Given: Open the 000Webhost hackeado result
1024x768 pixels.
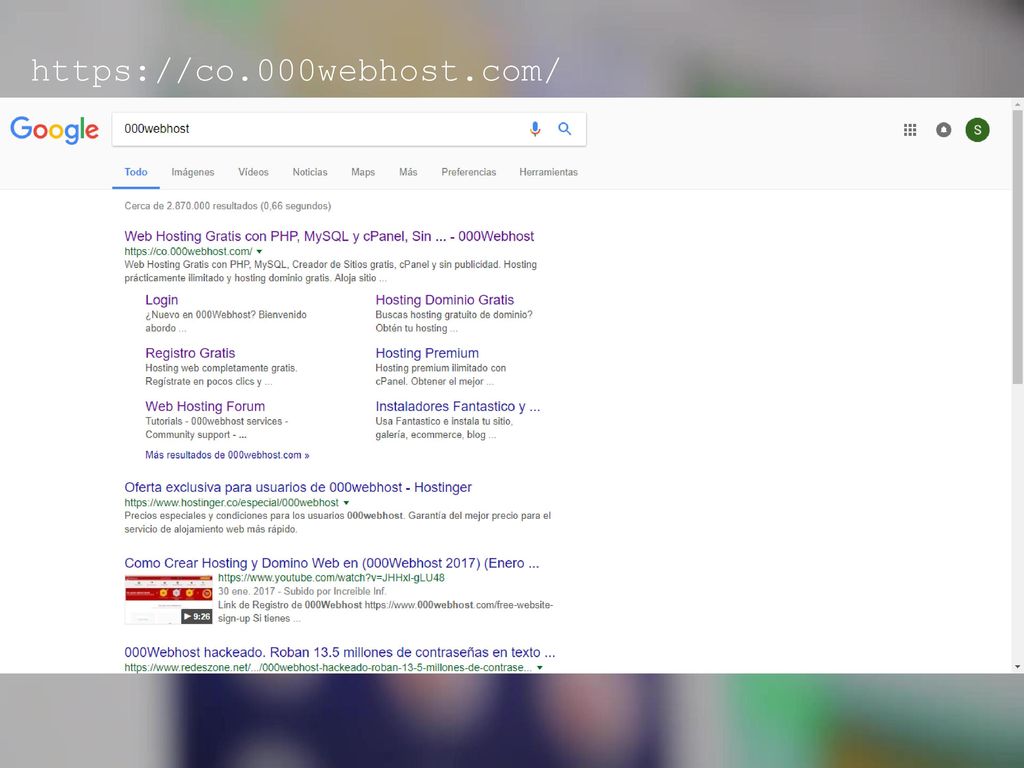Looking at the screenshot, I should coord(340,652).
